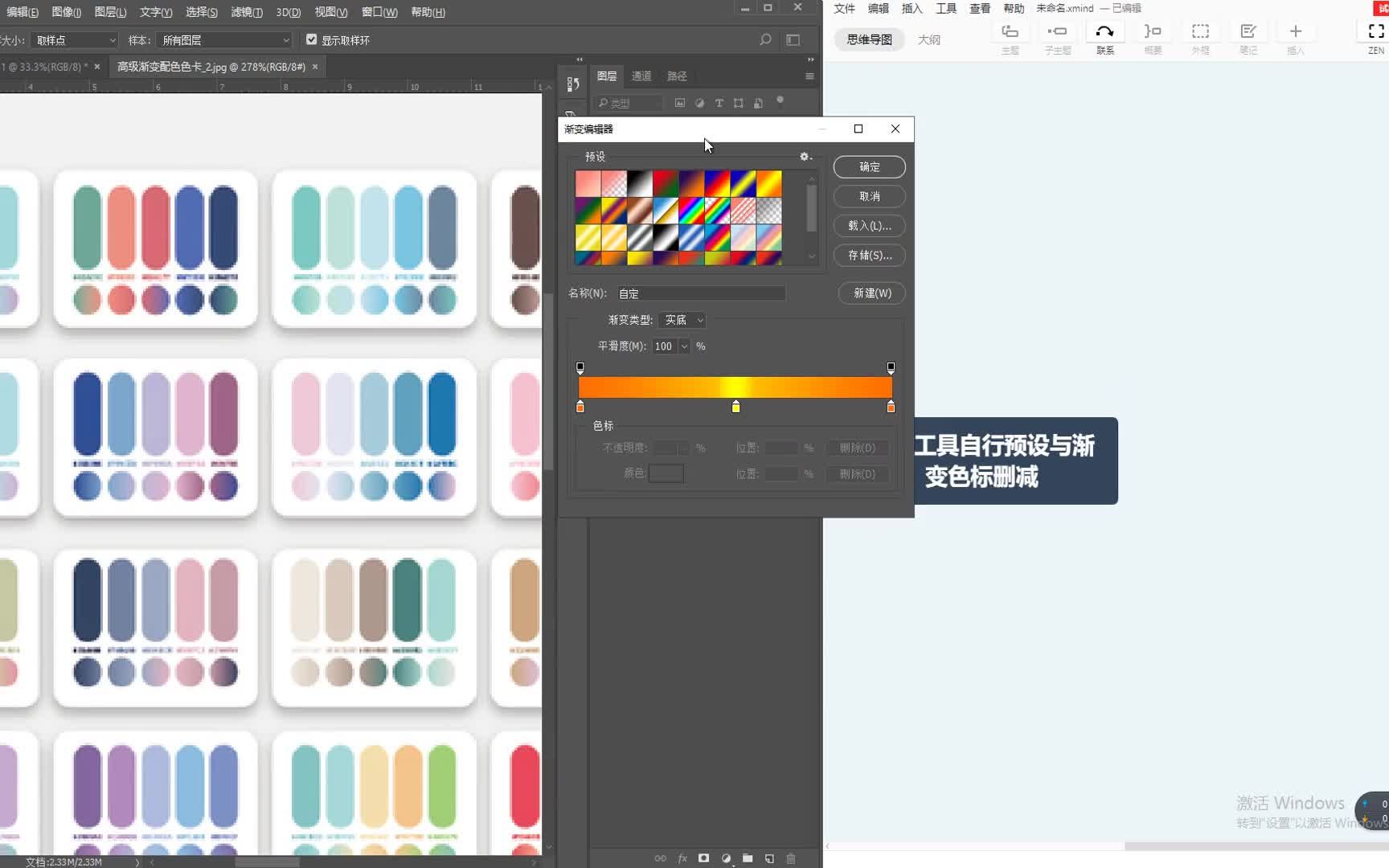Screen dimensions: 1389x868
Task: Filter layers by smart object icon
Action: (758, 103)
